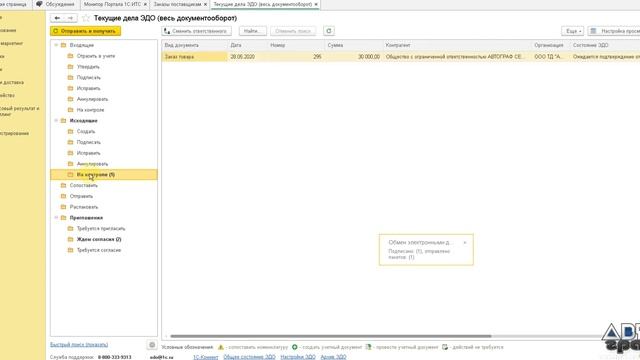Close the 'Монитор Портала 1С:ИТС' tab

pyautogui.click(x=145, y=4)
